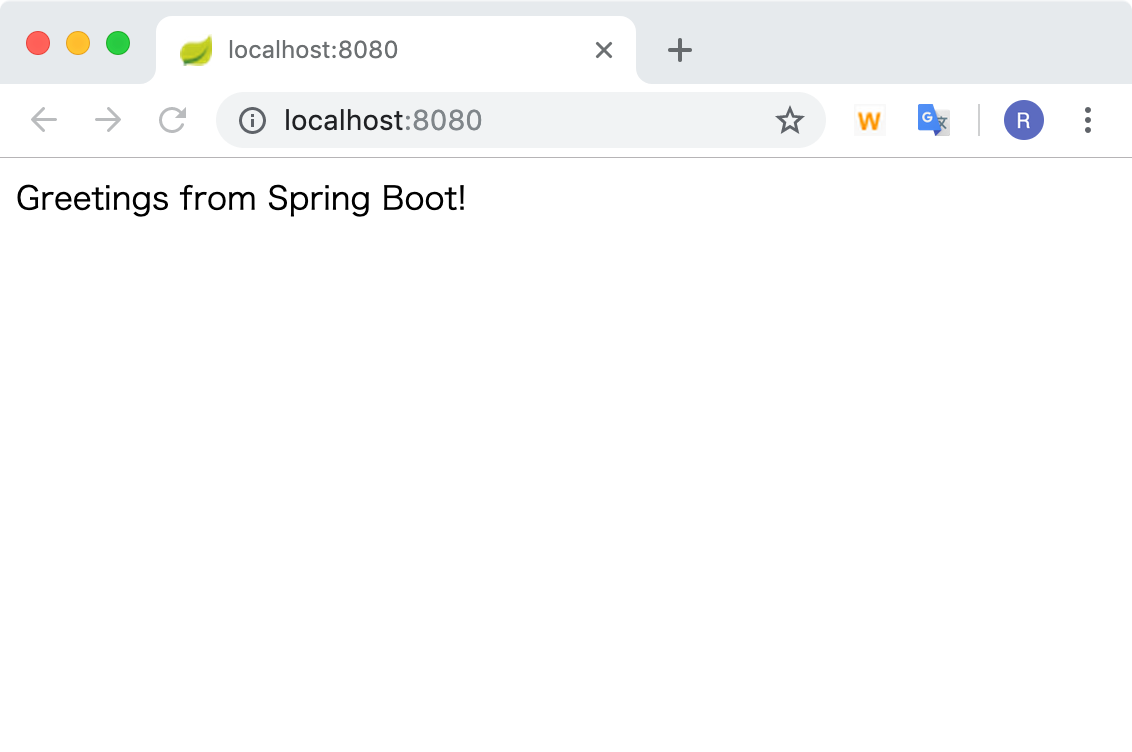Bookmark this page with the star icon
The width and height of the screenshot is (1132, 752).
pos(789,121)
